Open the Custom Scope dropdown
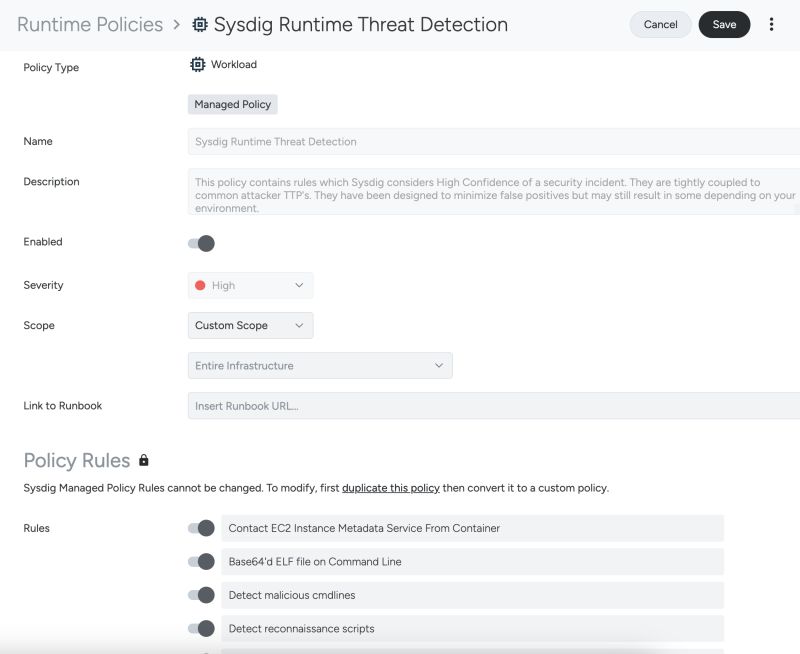This screenshot has width=800, height=654. pos(250,325)
